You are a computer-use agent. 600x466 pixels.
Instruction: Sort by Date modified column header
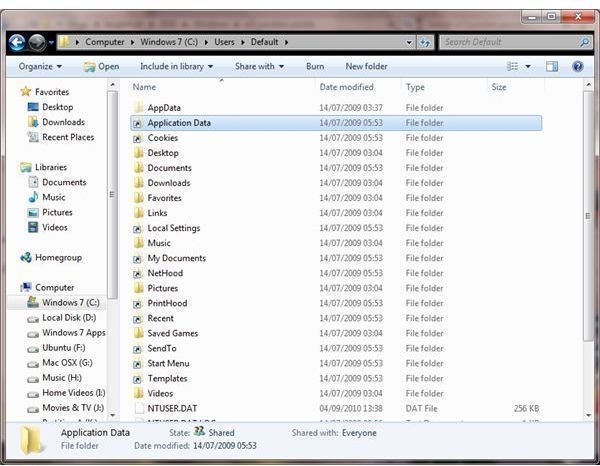tap(346, 87)
